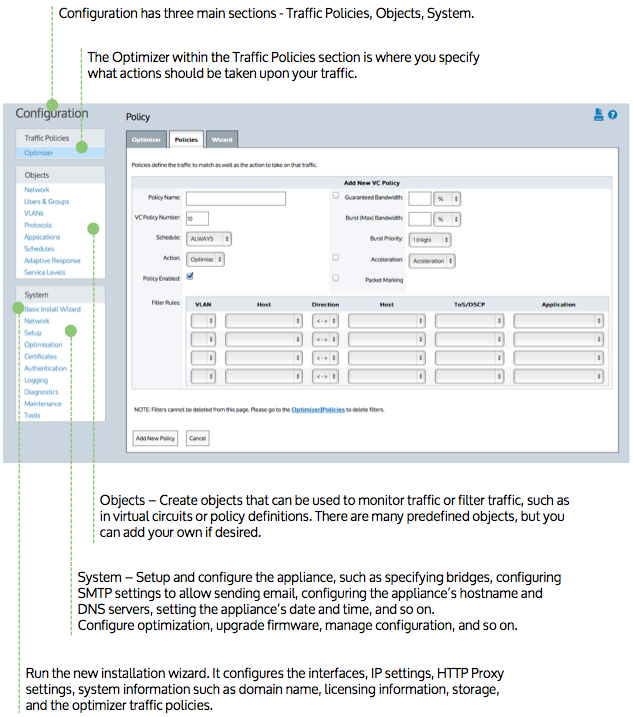Select the Policies tab
The width and height of the screenshot is (633, 717).
click(186, 139)
